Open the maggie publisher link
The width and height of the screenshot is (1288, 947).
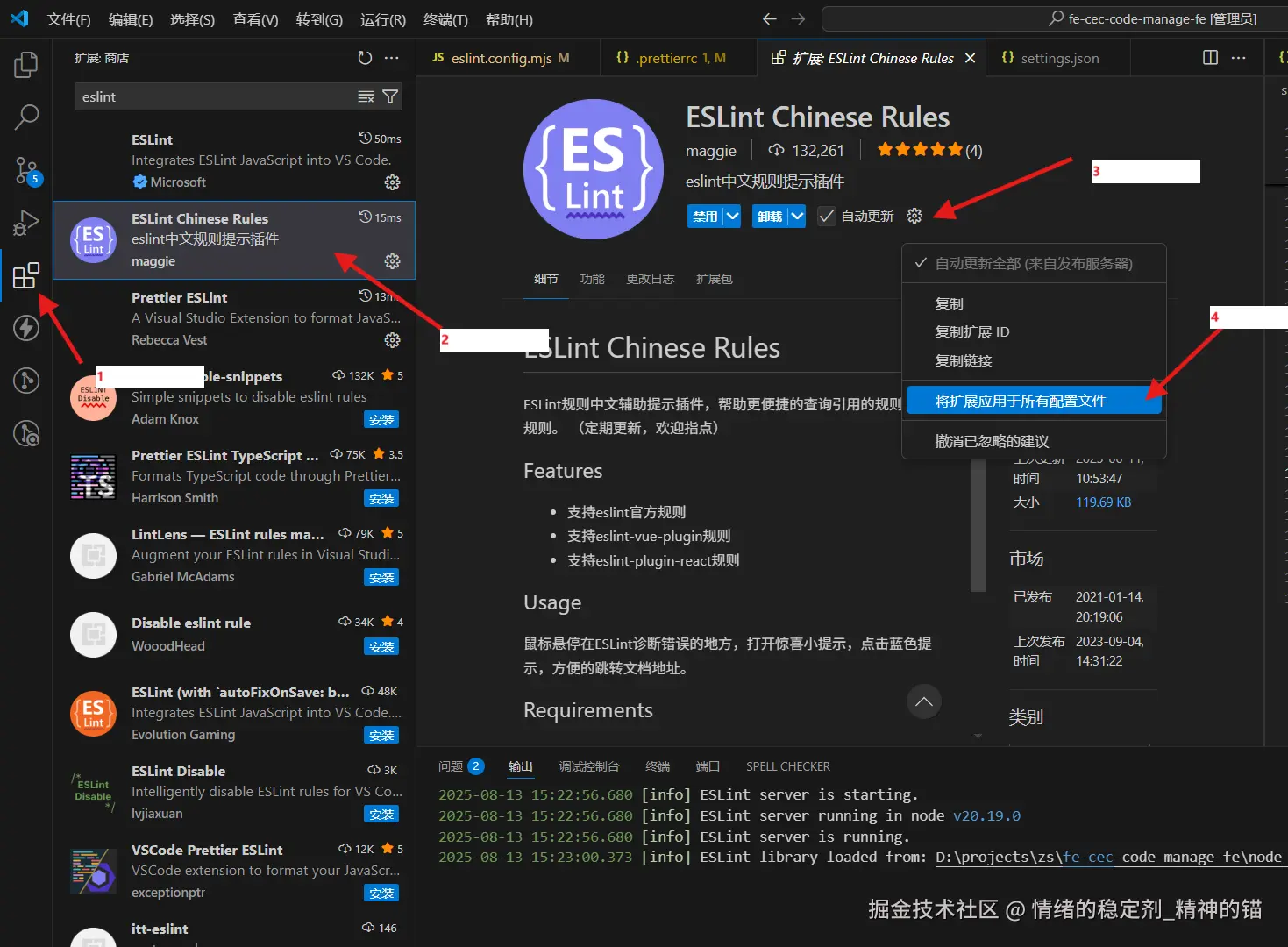(x=711, y=151)
